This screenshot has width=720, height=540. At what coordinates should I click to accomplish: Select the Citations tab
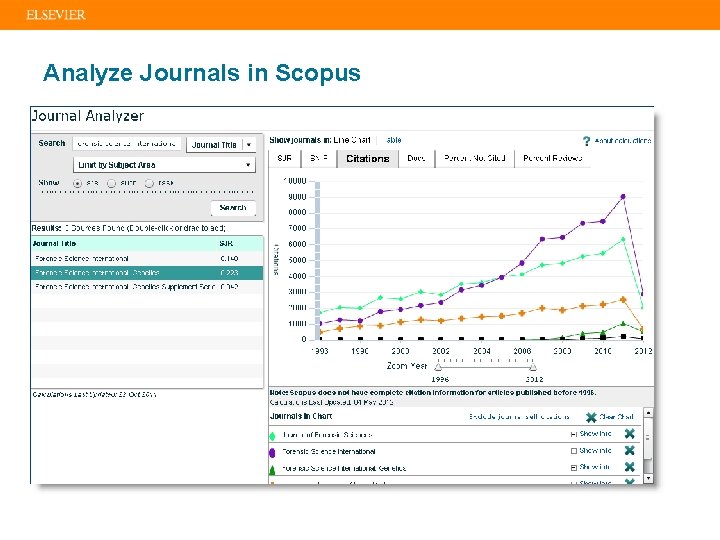click(367, 159)
